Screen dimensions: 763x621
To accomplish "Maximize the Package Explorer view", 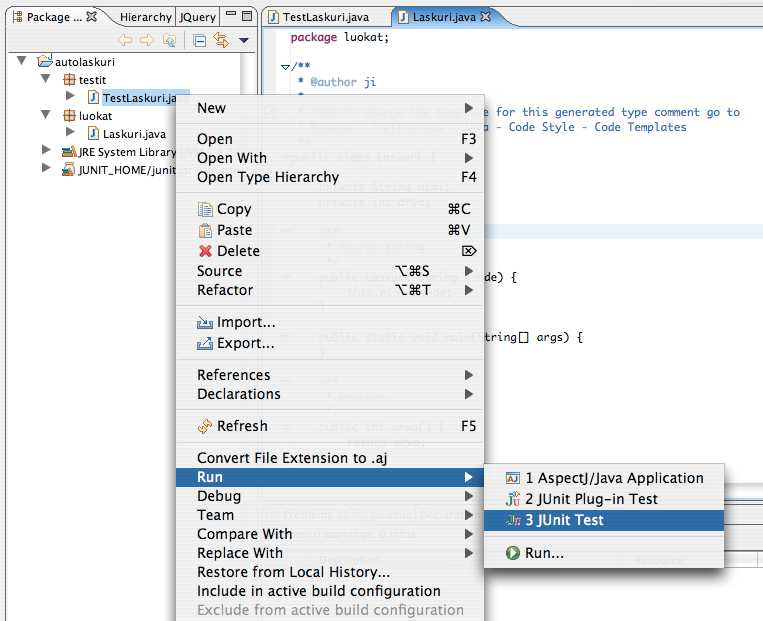I will [247, 16].
